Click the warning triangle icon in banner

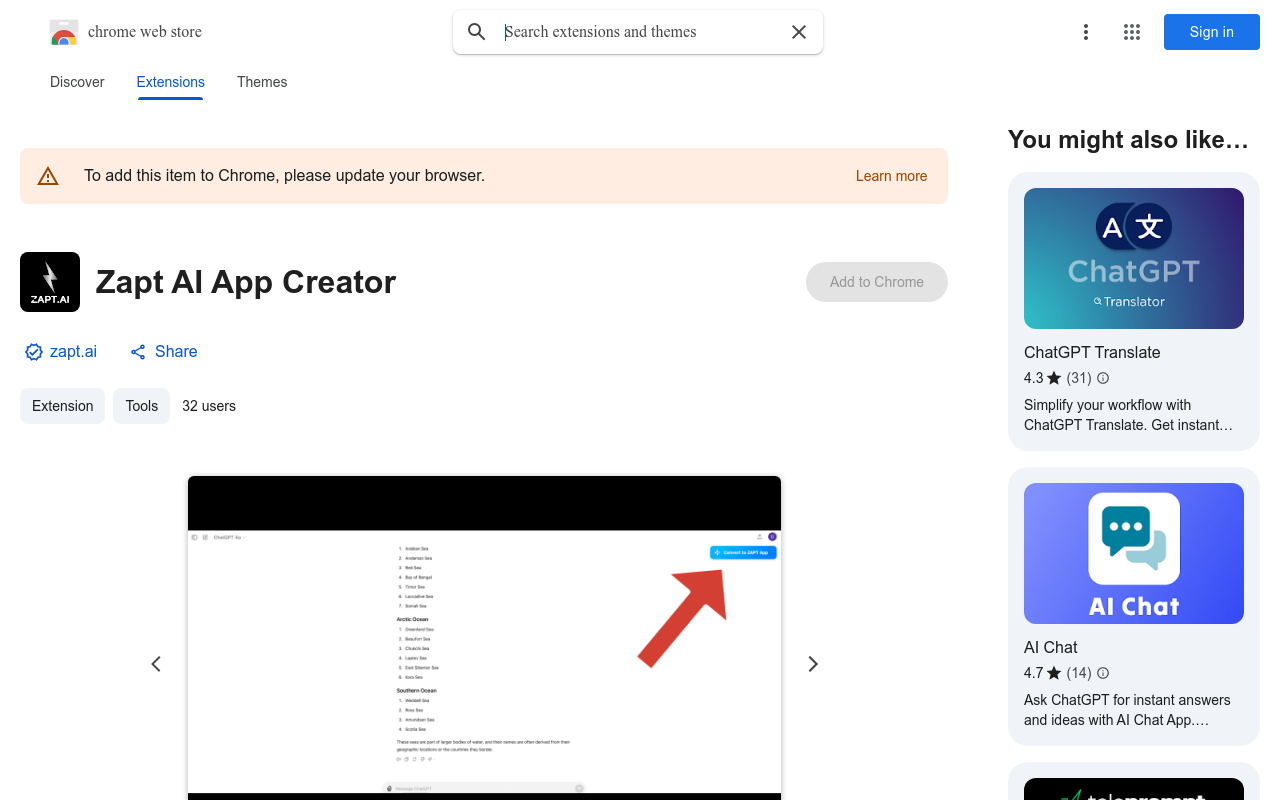(48, 176)
